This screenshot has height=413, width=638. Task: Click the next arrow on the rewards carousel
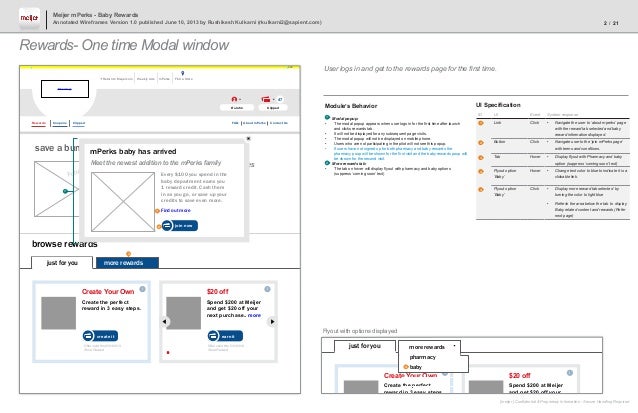click(x=272, y=321)
